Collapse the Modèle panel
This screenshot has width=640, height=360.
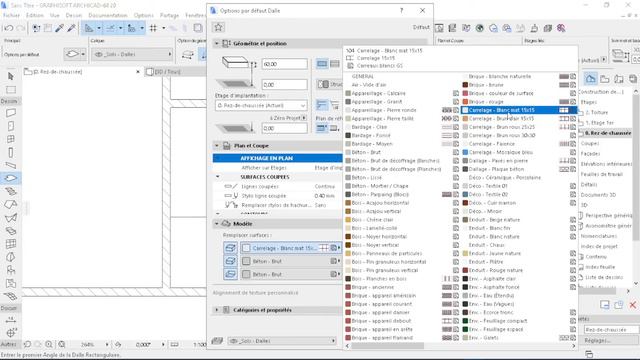tap(217, 224)
